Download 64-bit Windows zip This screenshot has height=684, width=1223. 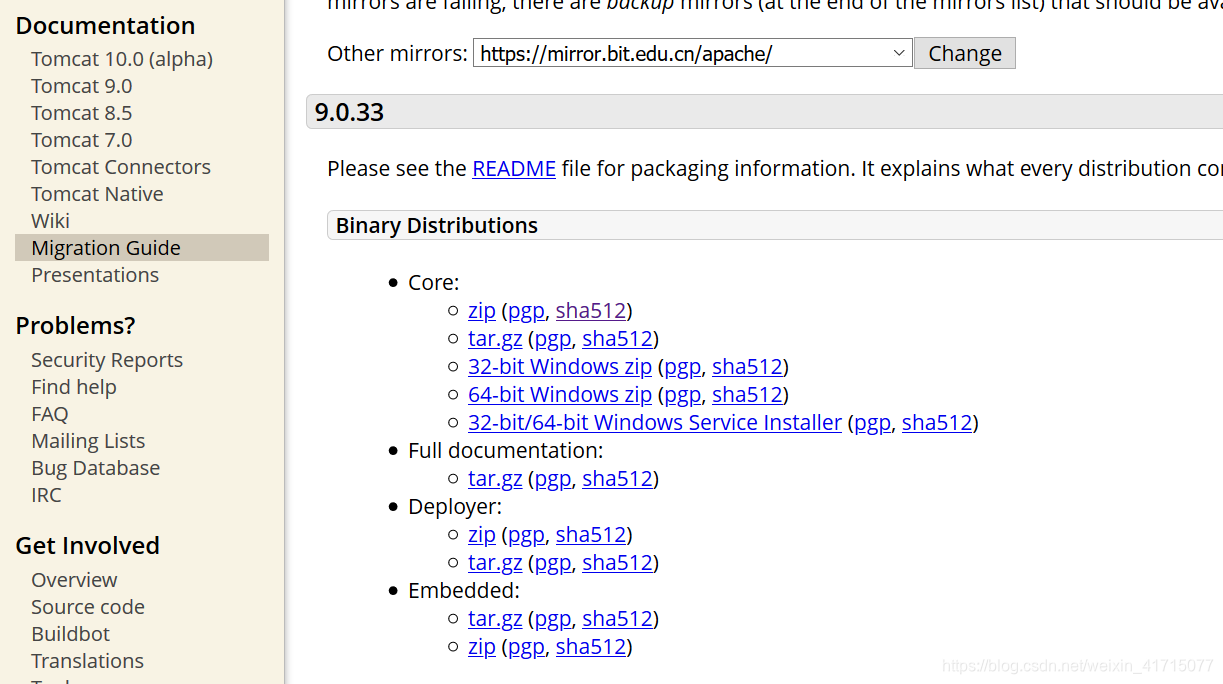(x=560, y=395)
